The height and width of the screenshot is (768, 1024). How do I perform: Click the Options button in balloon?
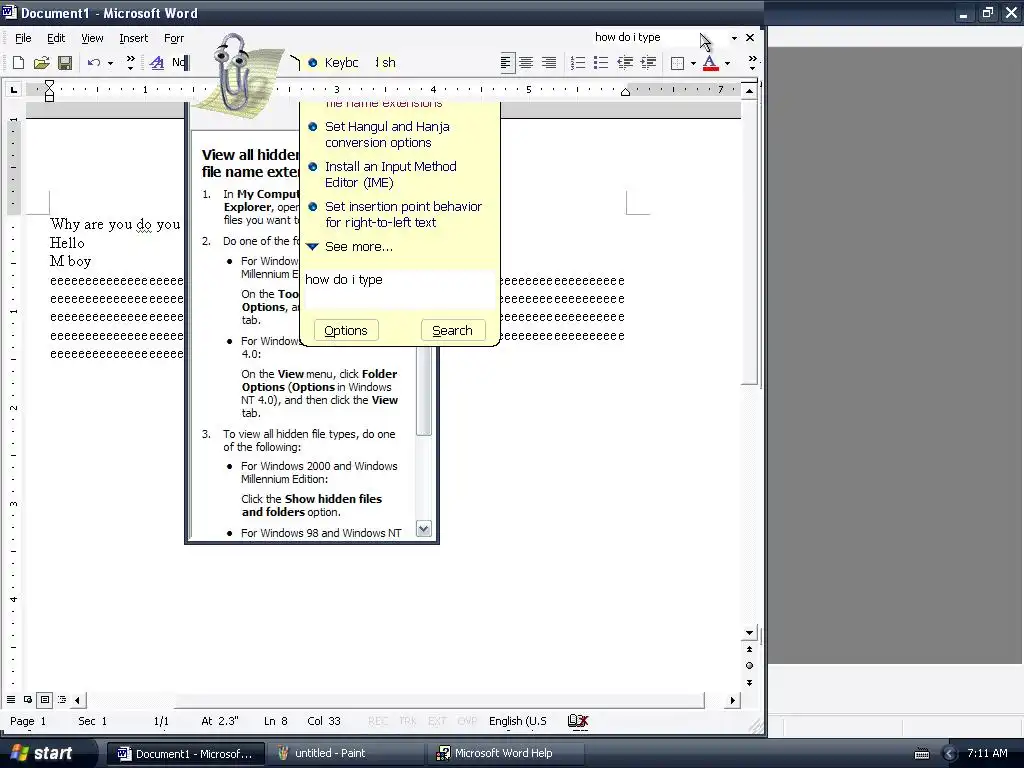(x=346, y=330)
